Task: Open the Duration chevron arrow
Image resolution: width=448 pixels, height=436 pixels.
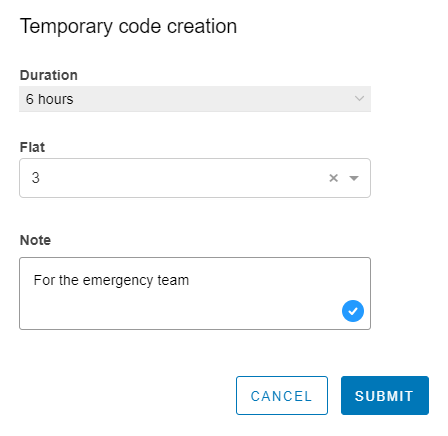Action: click(x=359, y=99)
